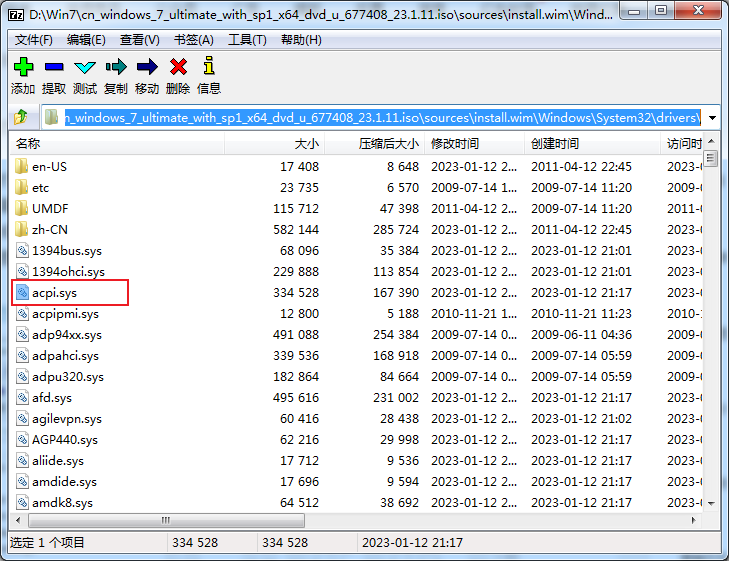Click the scroll right arrow
Image resolution: width=729 pixels, height=561 pixels.
(x=693, y=520)
